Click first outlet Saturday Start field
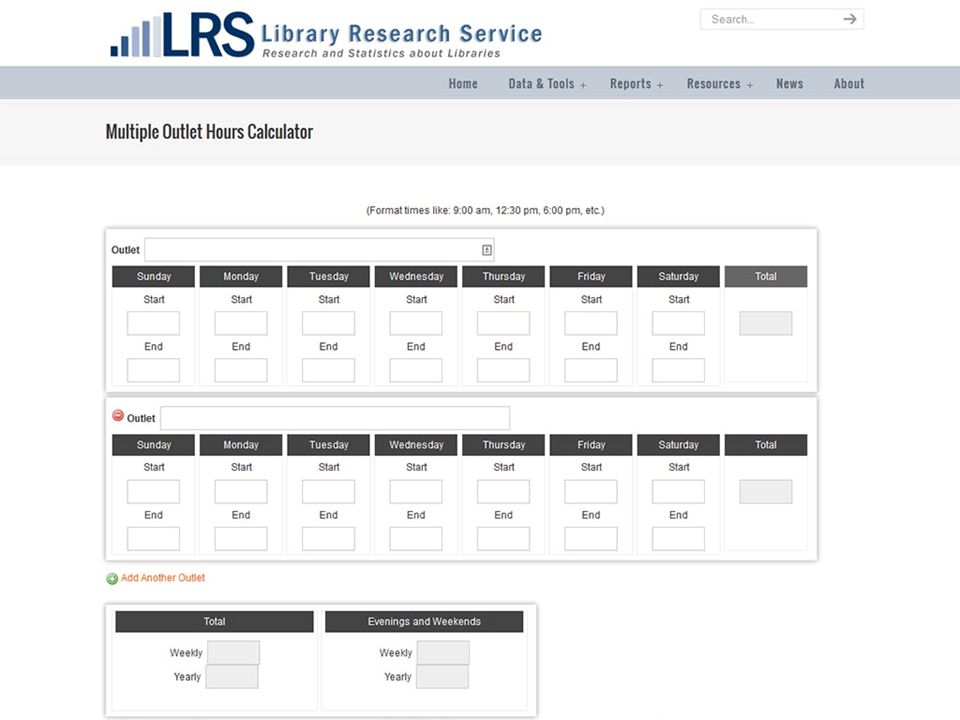The width and height of the screenshot is (960, 720). click(678, 323)
